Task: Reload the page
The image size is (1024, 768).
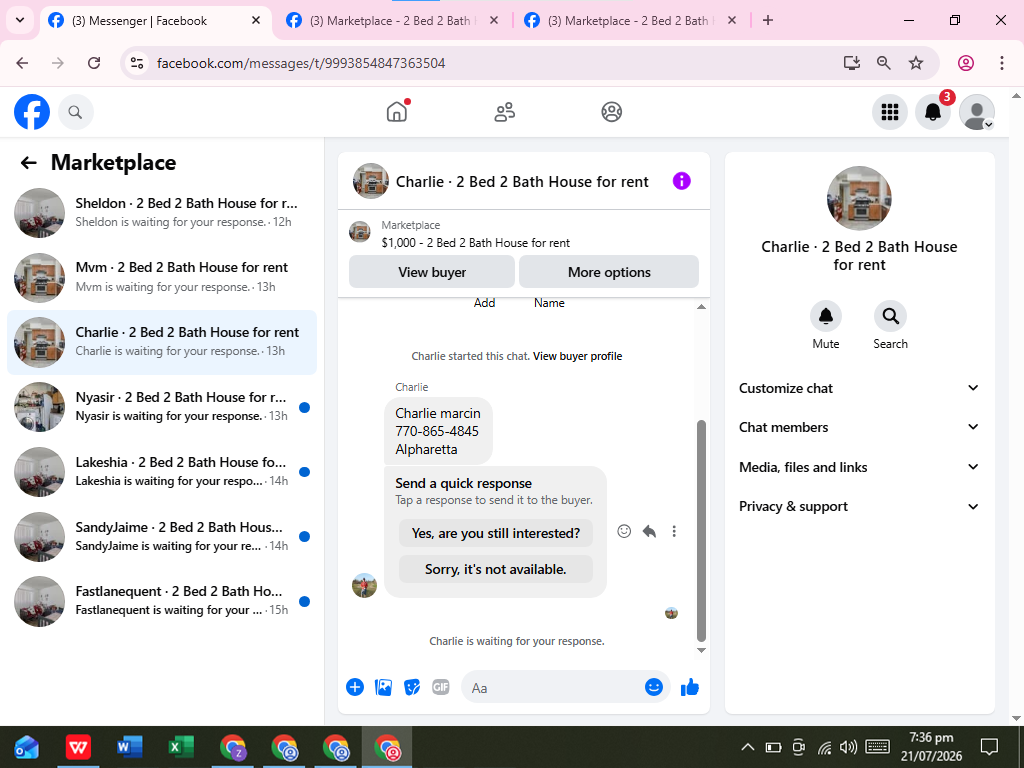Action: coord(94,63)
